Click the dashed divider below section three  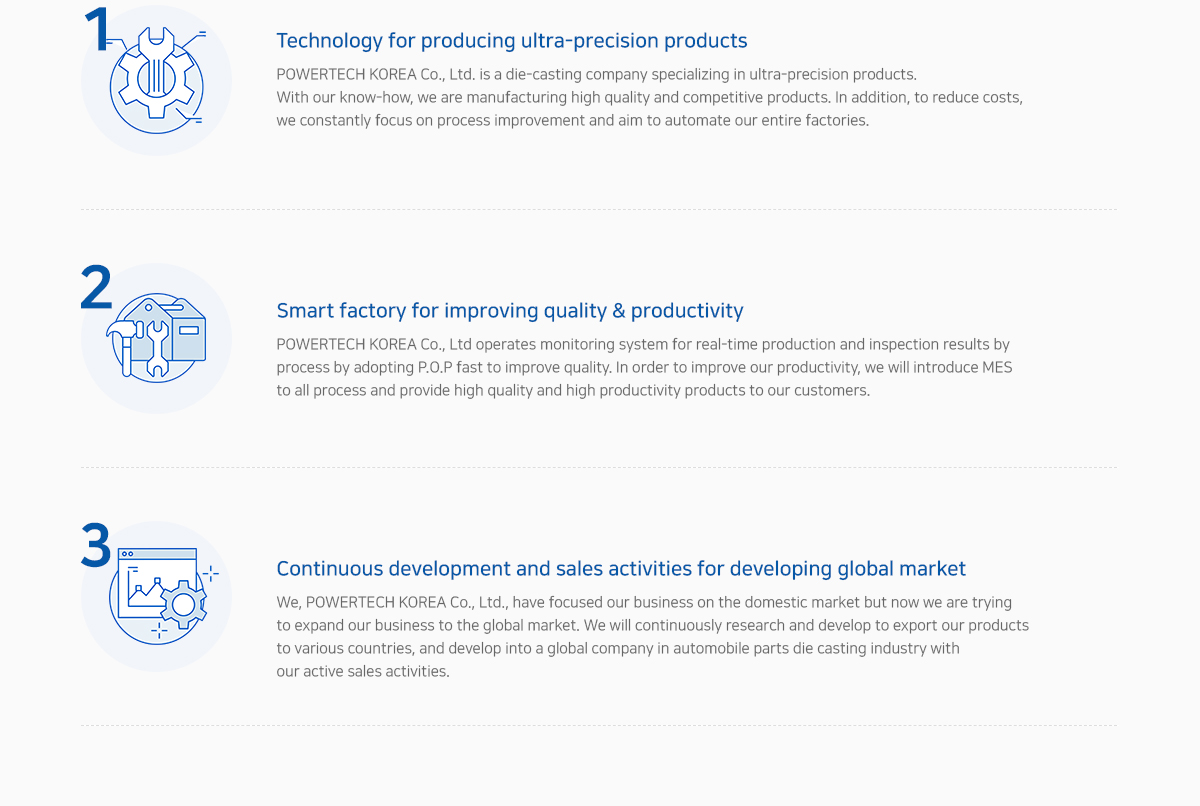[599, 725]
